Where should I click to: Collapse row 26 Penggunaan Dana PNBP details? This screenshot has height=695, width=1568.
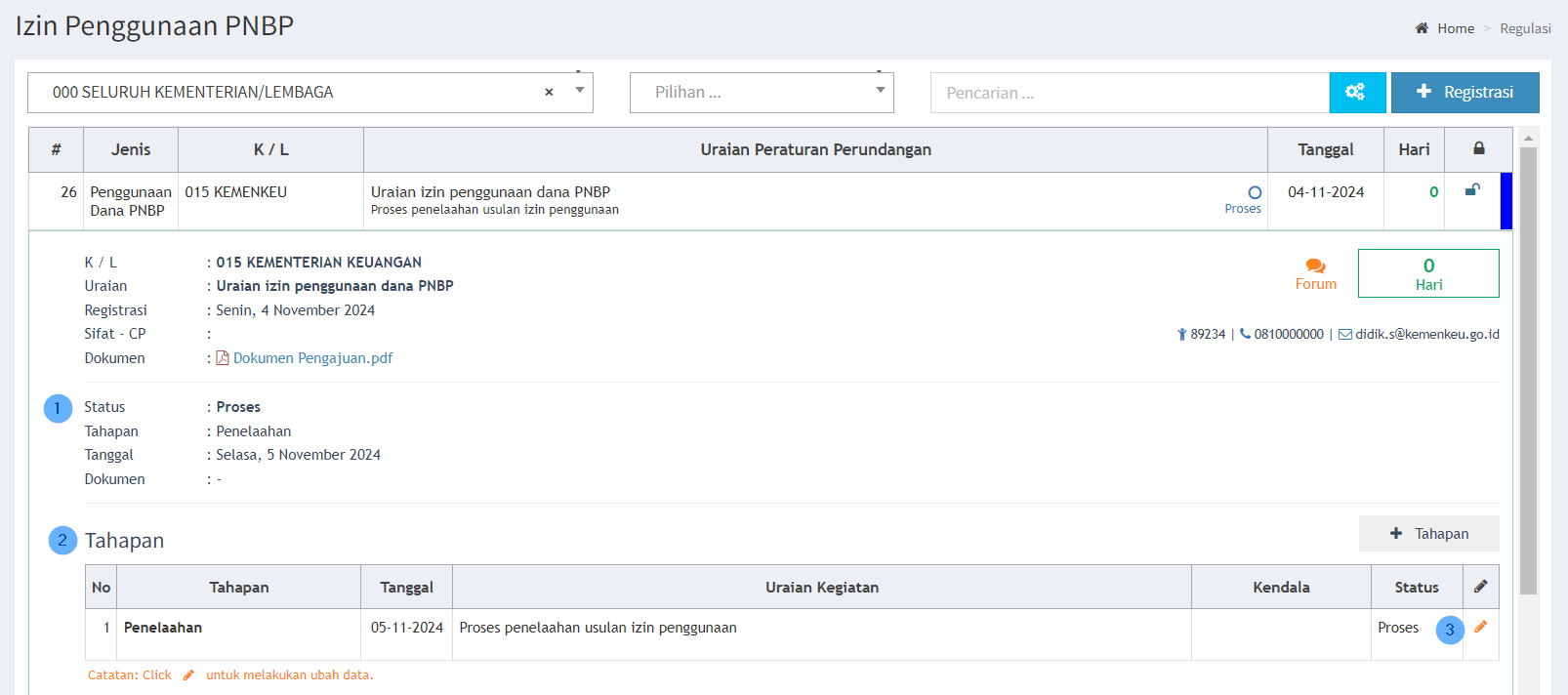pyautogui.click(x=130, y=201)
